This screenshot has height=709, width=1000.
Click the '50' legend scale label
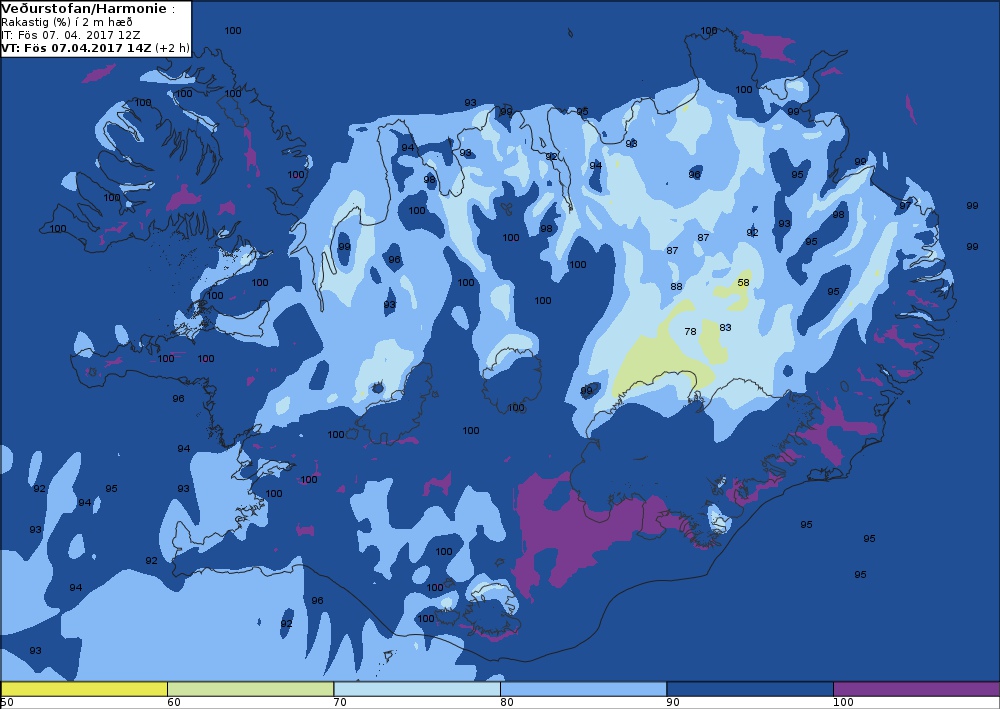pos(7,703)
